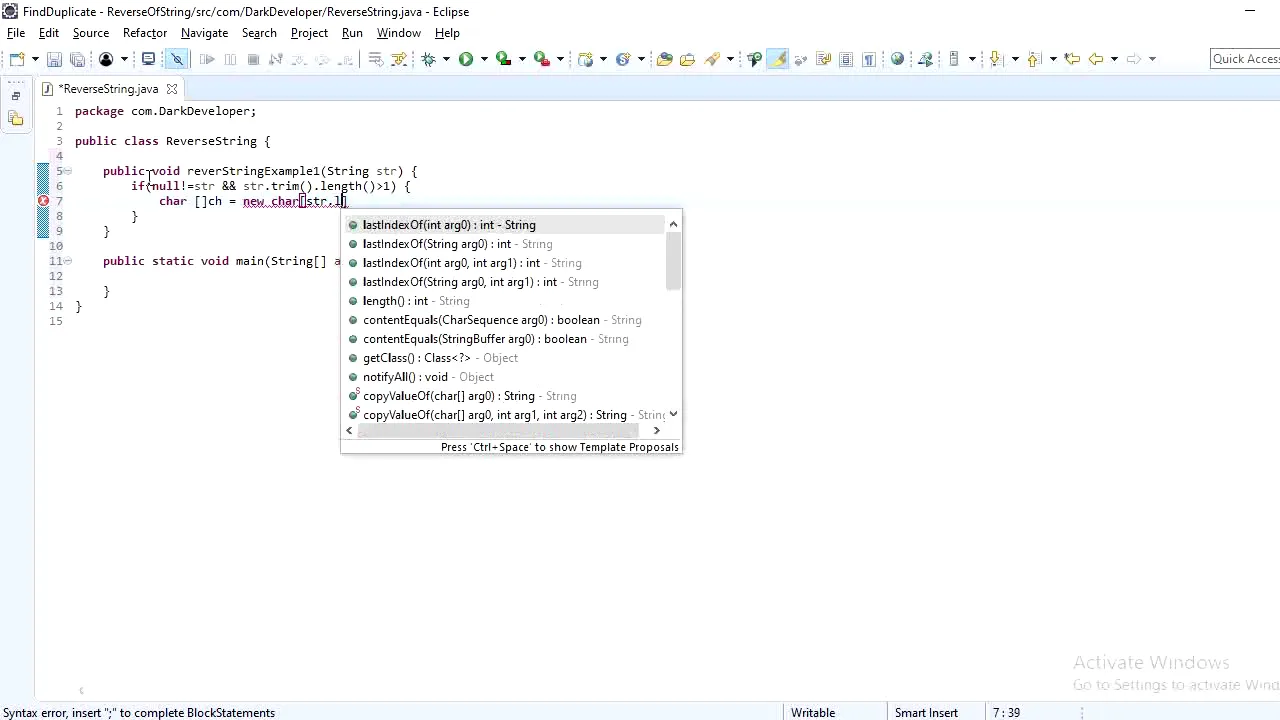Open the Run configurations dropdown arrow
Image resolution: width=1280 pixels, height=720 pixels.
(484, 59)
